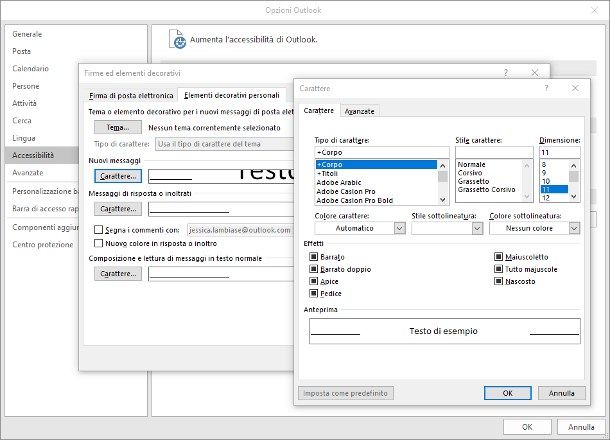Close the Firme ed elementi decorativi dialog
This screenshot has height=440, width=610.
[535, 73]
